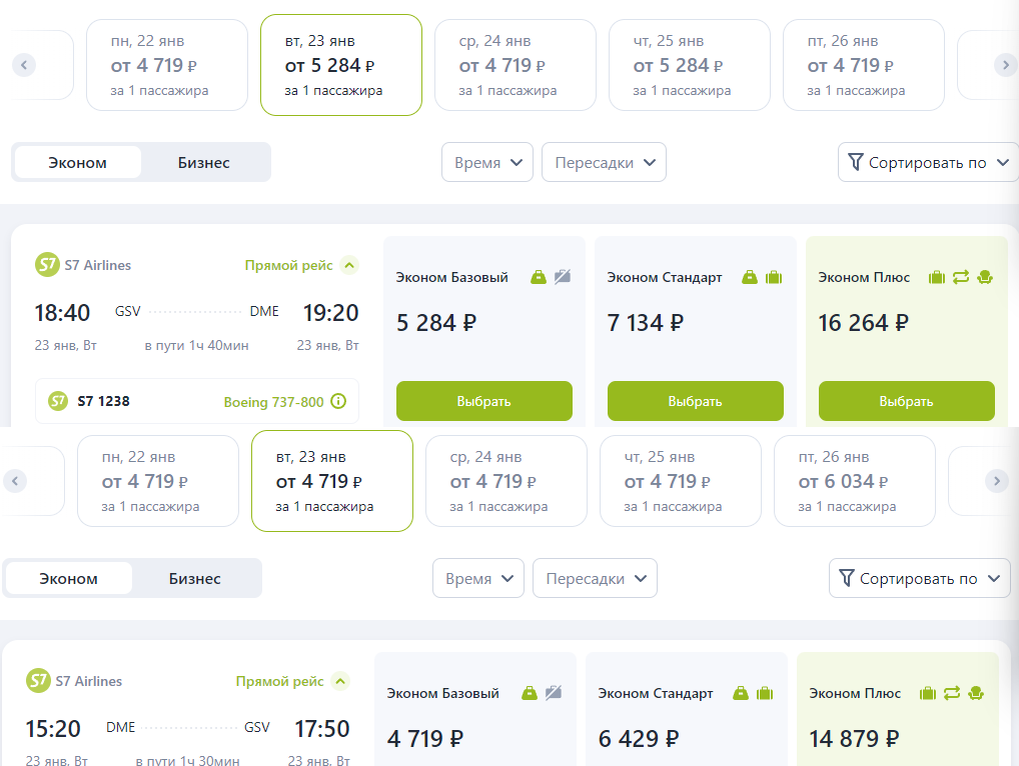1019x766 pixels.
Task: Click the no-baggage icon on first Эконом Базовый
Action: 562,277
